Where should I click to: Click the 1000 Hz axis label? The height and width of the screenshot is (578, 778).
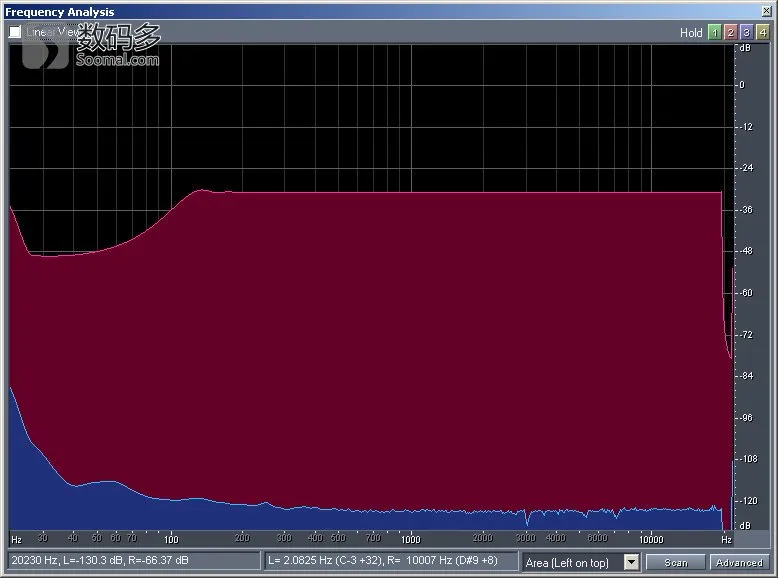[410, 539]
